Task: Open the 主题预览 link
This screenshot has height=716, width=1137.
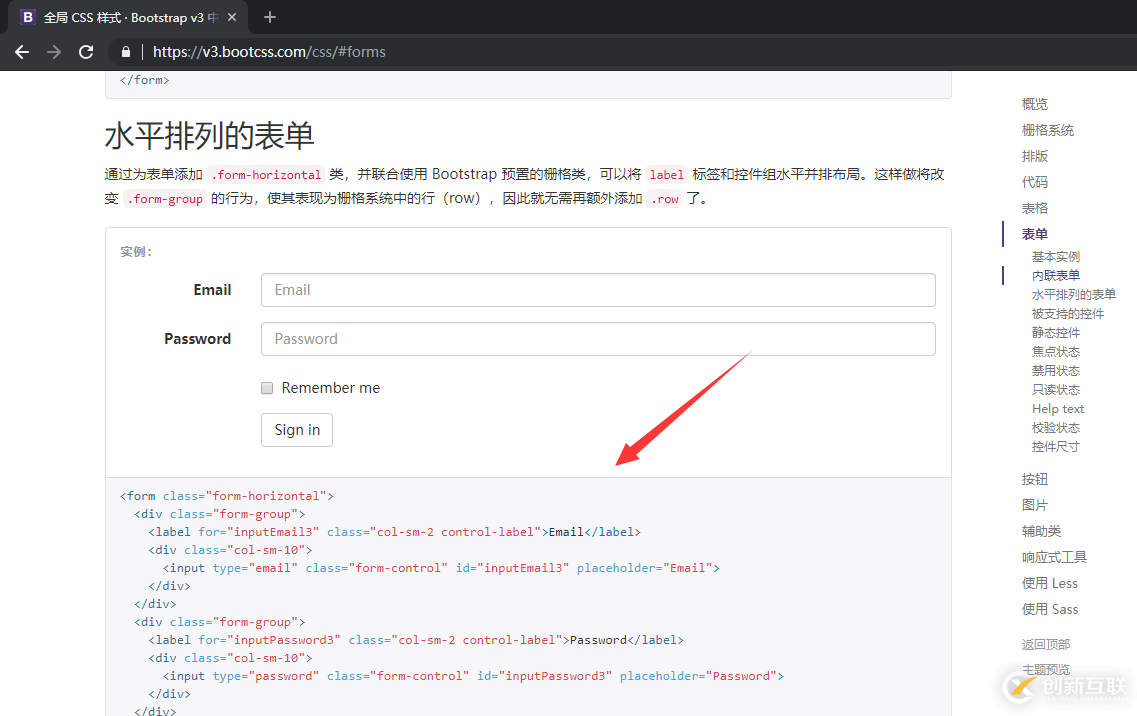Action: pos(1046,668)
